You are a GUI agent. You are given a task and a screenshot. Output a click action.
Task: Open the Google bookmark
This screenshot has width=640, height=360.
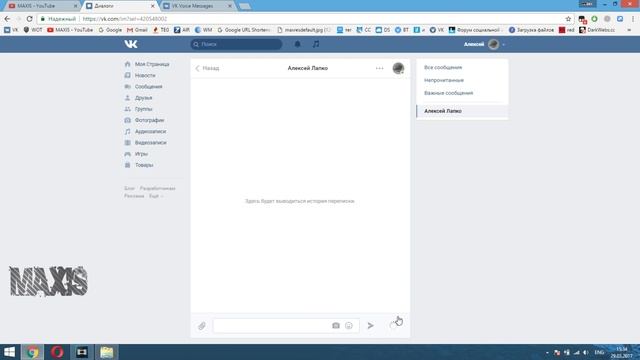(x=110, y=30)
